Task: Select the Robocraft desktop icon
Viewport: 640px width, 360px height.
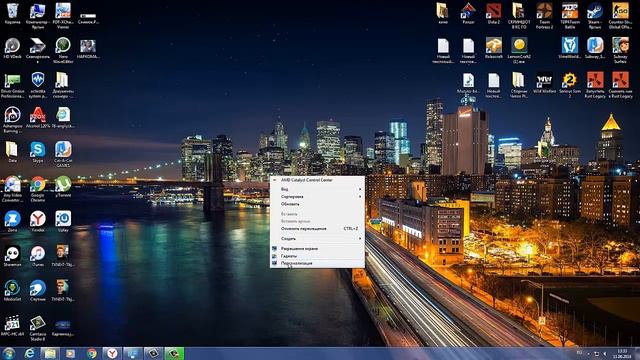Action: point(493,48)
